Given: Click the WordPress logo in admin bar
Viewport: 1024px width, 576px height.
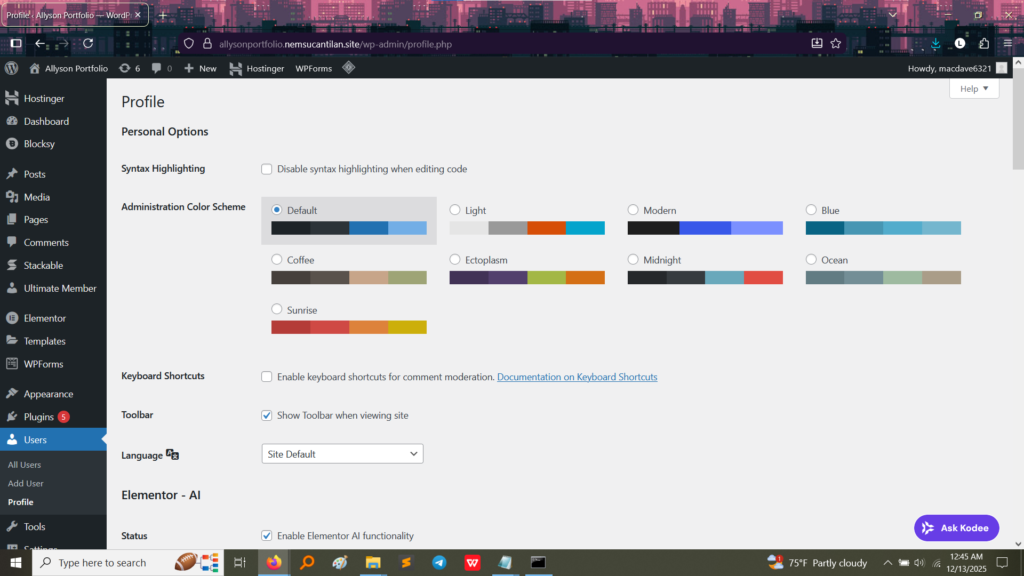Looking at the screenshot, I should pyautogui.click(x=12, y=68).
